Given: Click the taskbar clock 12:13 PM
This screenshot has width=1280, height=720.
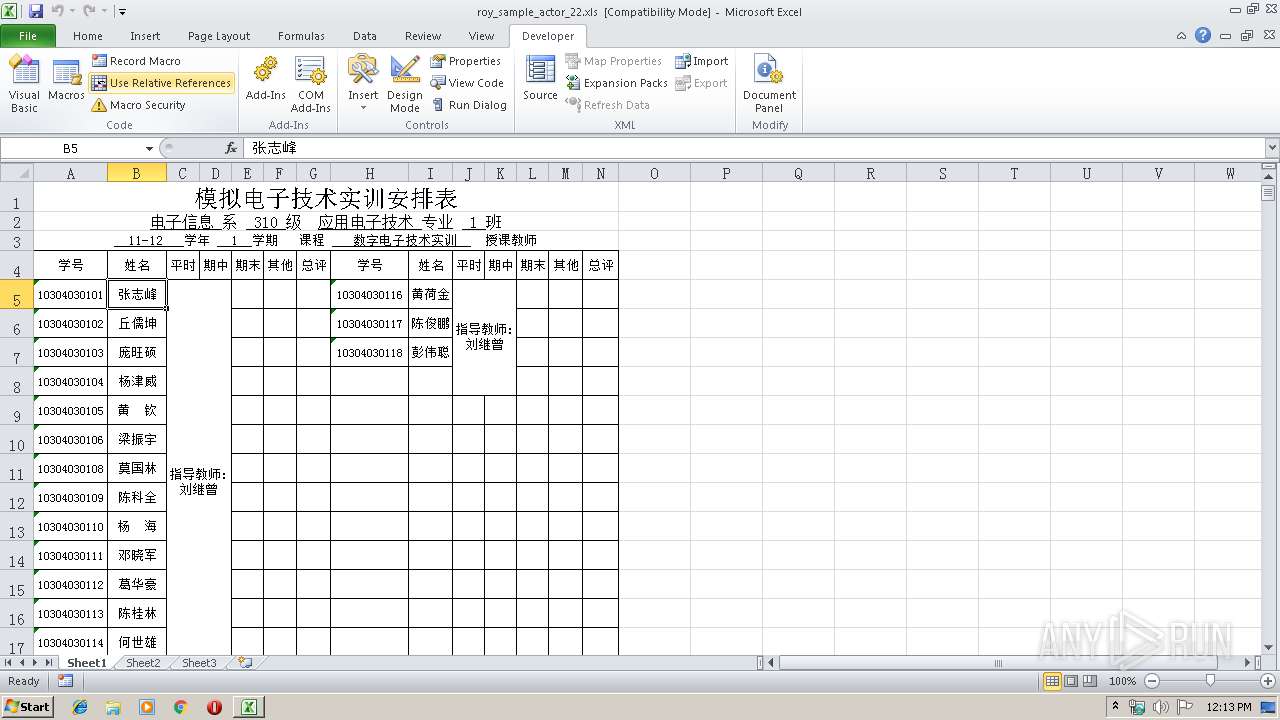Looking at the screenshot, I should tap(1229, 707).
